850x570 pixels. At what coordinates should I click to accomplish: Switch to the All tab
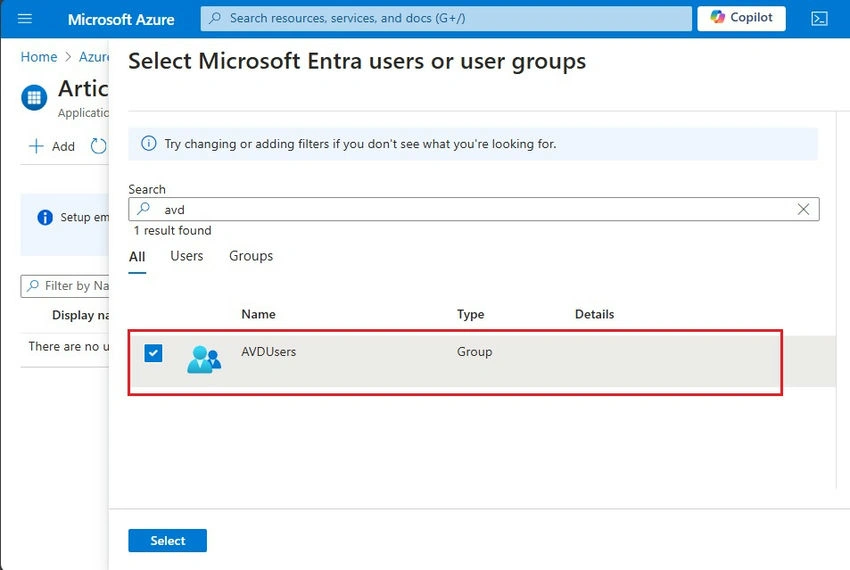[137, 257]
